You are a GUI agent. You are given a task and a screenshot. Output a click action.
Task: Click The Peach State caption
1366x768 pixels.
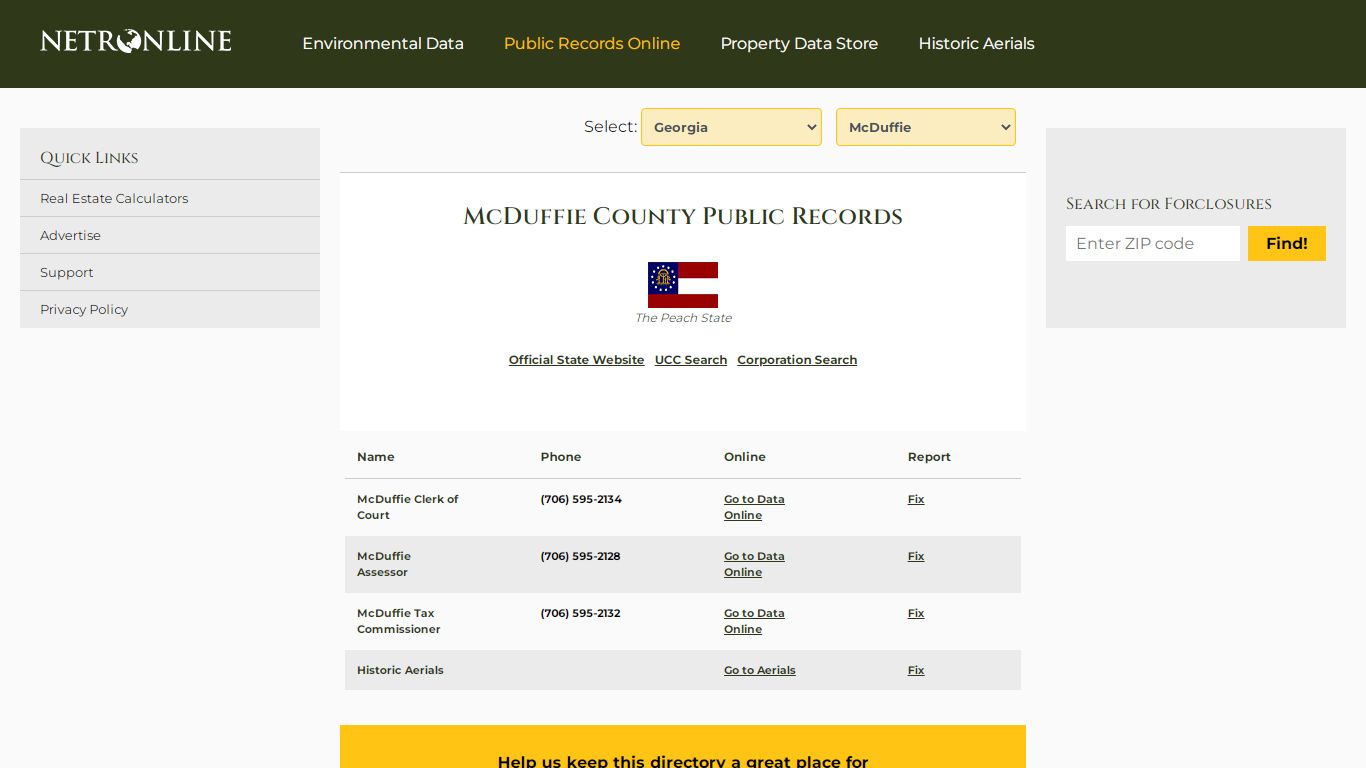coord(683,318)
